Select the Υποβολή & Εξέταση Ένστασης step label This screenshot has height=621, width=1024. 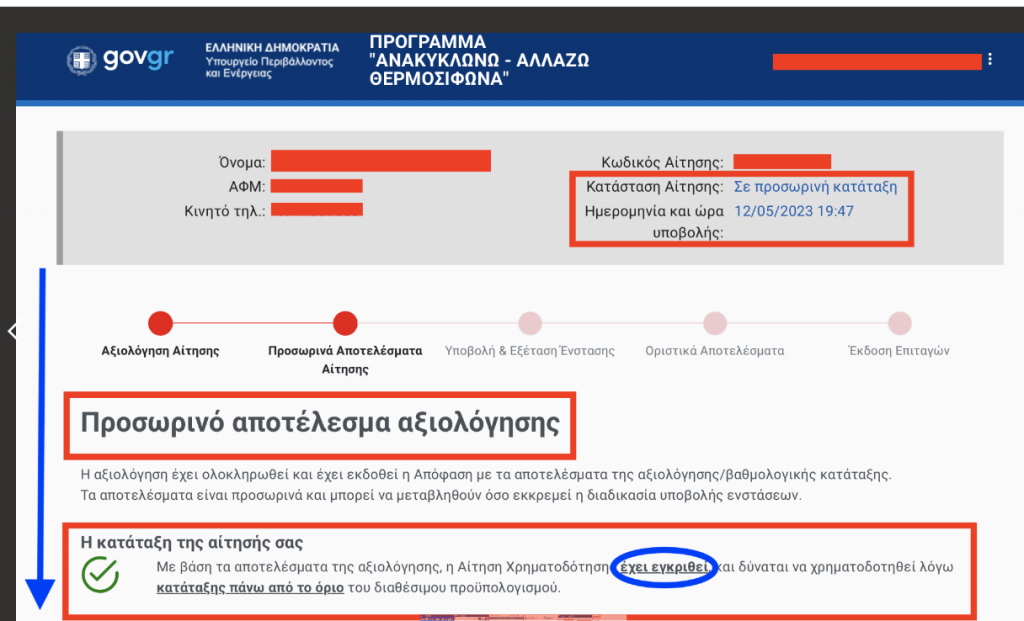[529, 351]
